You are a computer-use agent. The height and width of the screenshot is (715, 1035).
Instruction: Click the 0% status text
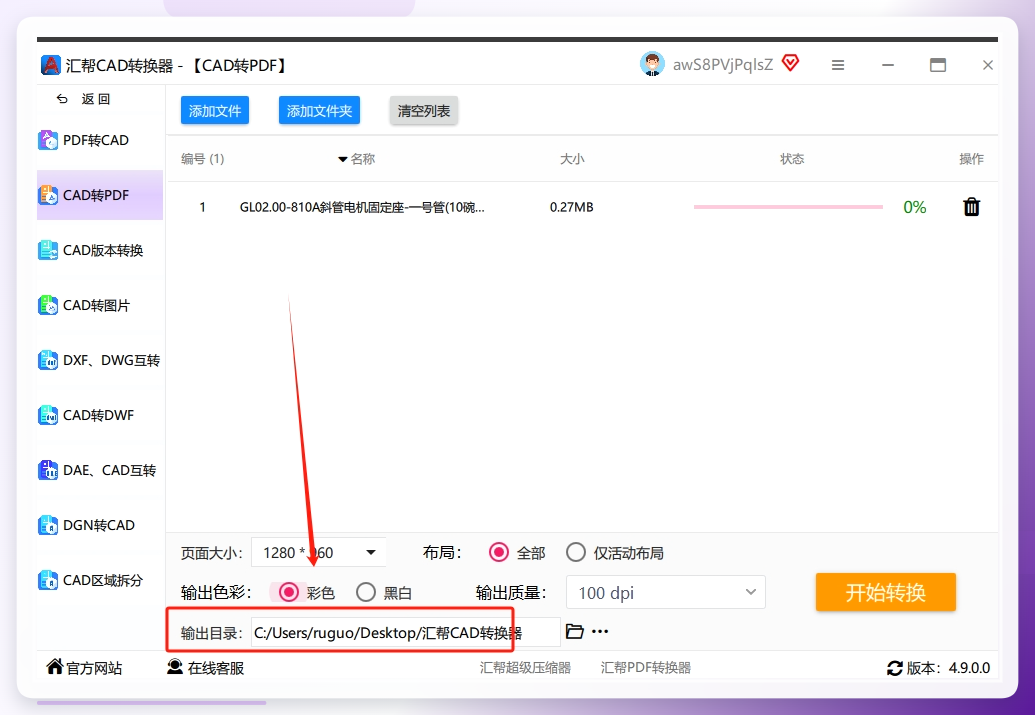click(915, 207)
